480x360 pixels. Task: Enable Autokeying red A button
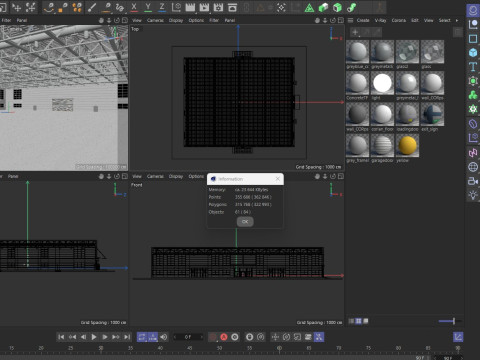[224, 337]
